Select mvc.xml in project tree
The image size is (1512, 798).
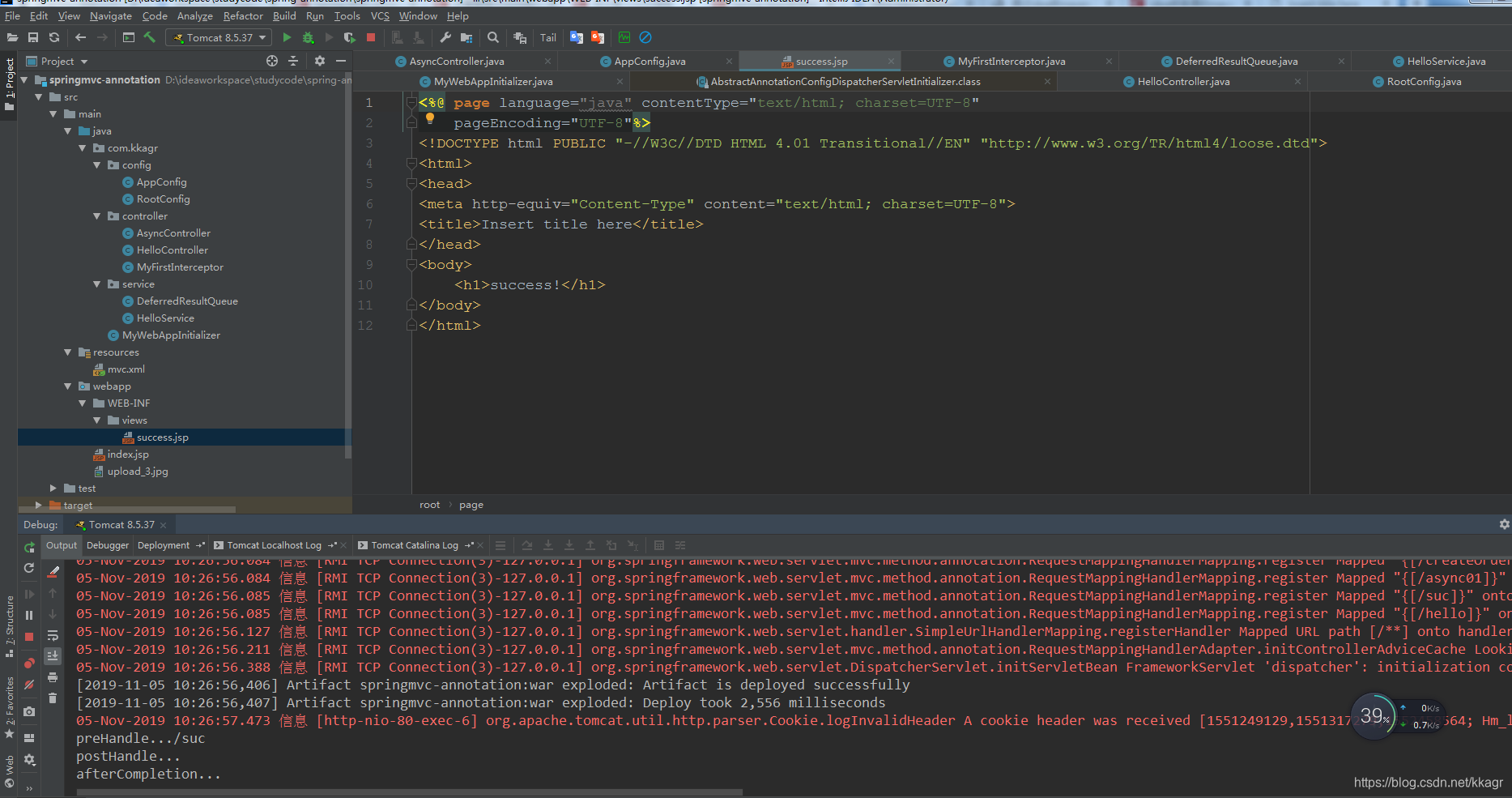[x=126, y=369]
